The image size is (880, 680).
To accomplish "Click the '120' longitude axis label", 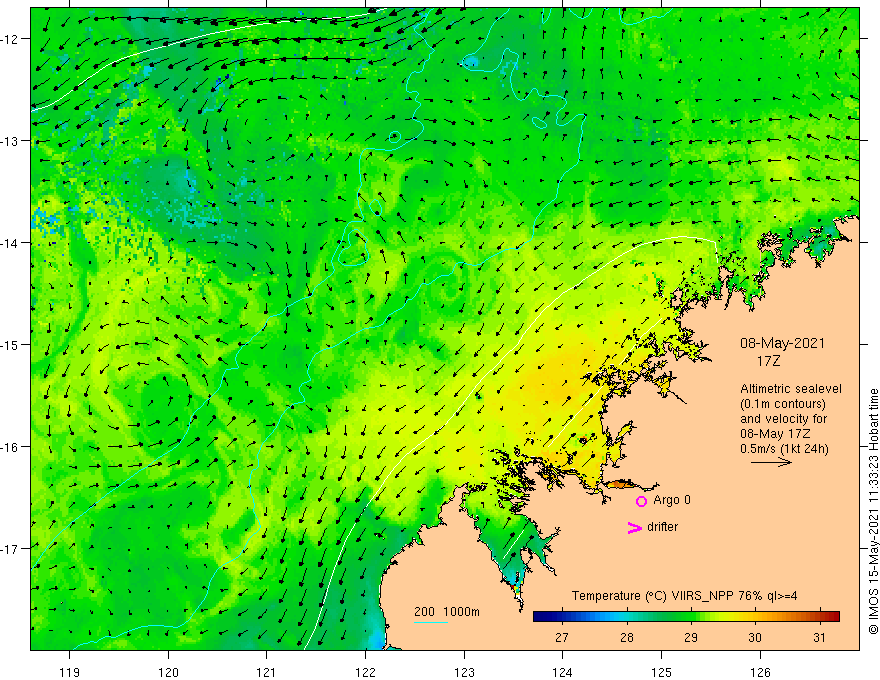I will coord(168,672).
